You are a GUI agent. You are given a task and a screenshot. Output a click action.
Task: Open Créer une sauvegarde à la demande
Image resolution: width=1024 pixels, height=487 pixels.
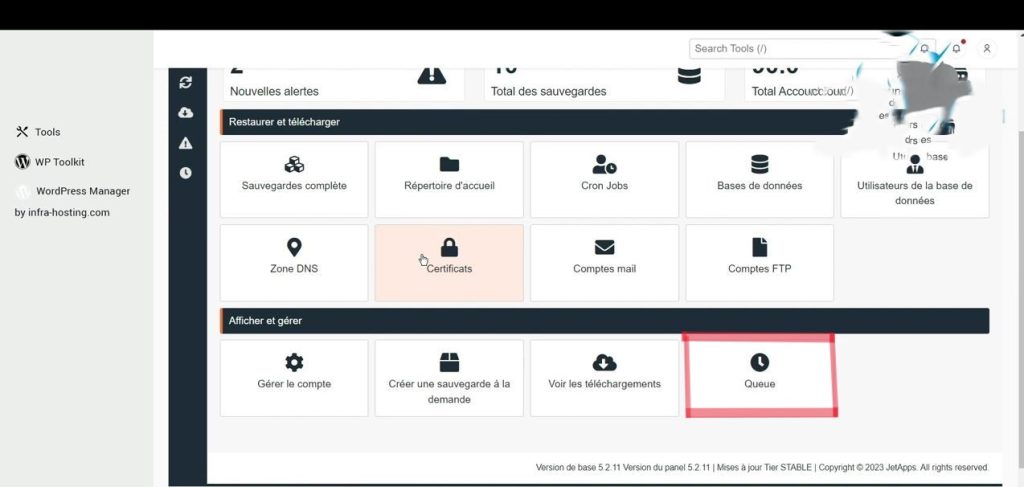[x=449, y=378]
